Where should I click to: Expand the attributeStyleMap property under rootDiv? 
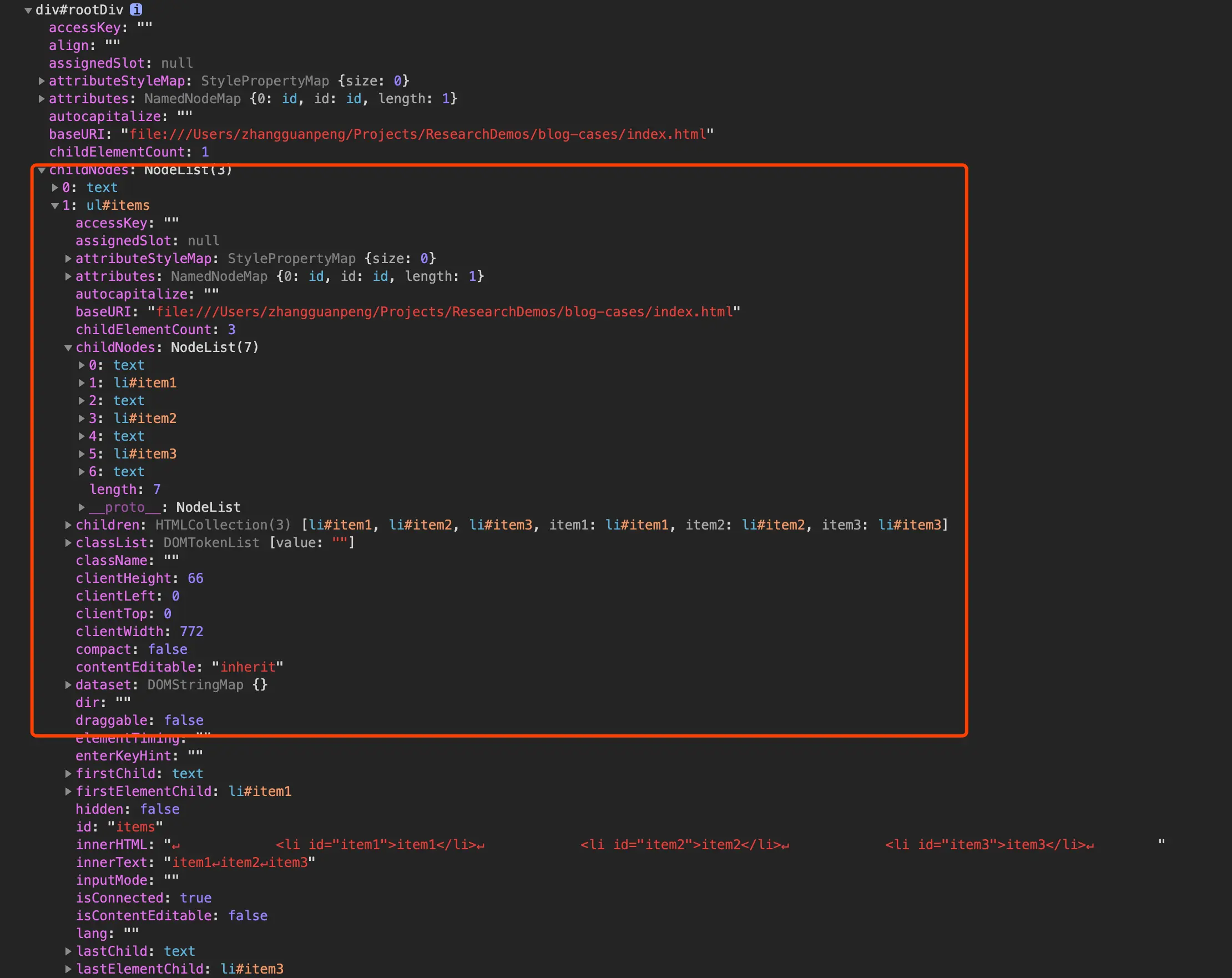[41, 81]
